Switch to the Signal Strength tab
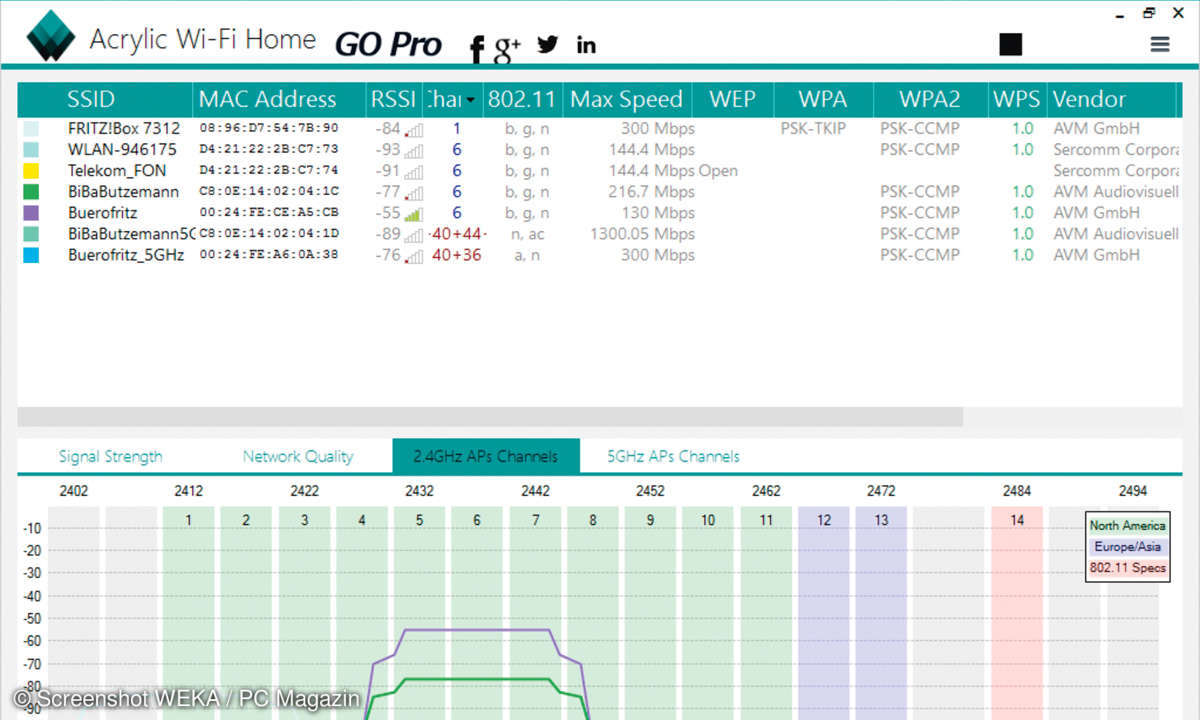Image resolution: width=1200 pixels, height=720 pixels. click(110, 457)
